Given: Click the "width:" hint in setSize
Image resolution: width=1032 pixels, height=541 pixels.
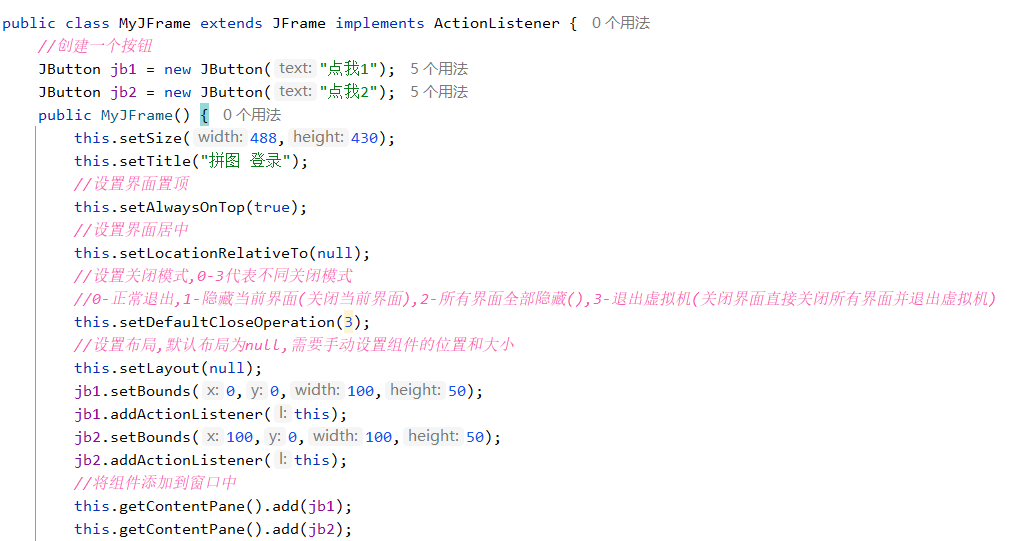Looking at the screenshot, I should 220,138.
